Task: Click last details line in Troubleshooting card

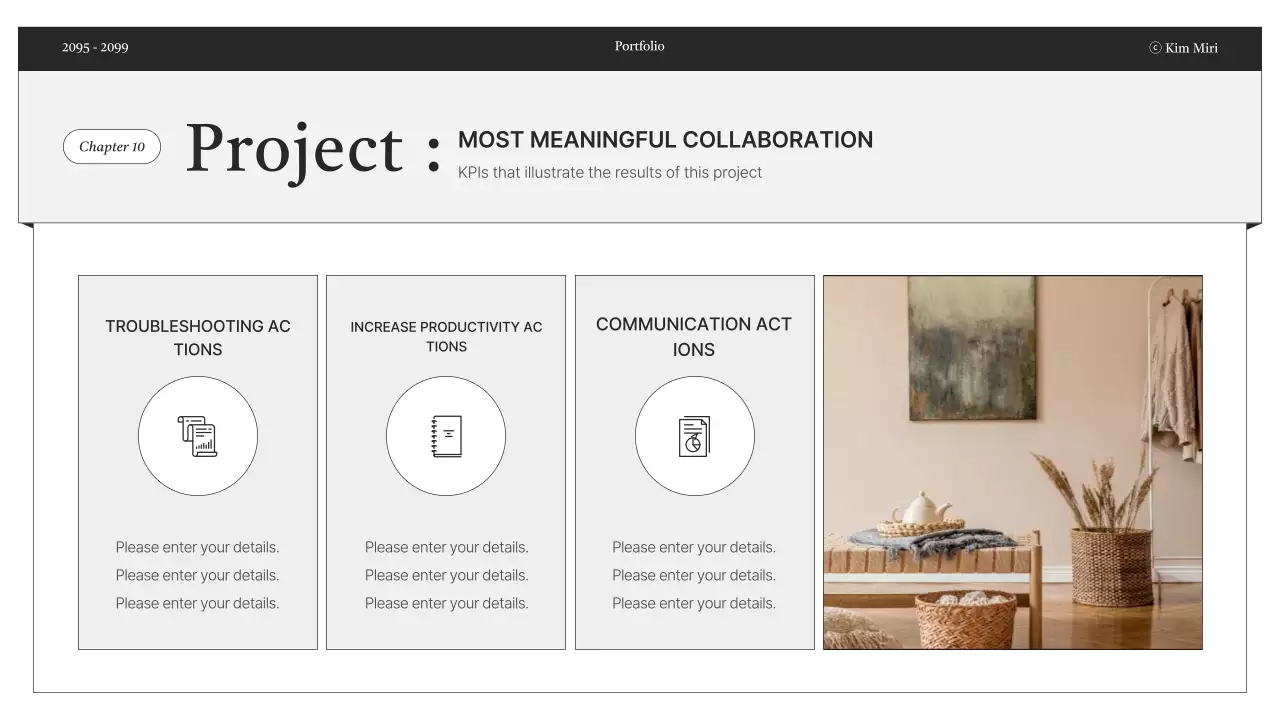Action: click(x=197, y=603)
